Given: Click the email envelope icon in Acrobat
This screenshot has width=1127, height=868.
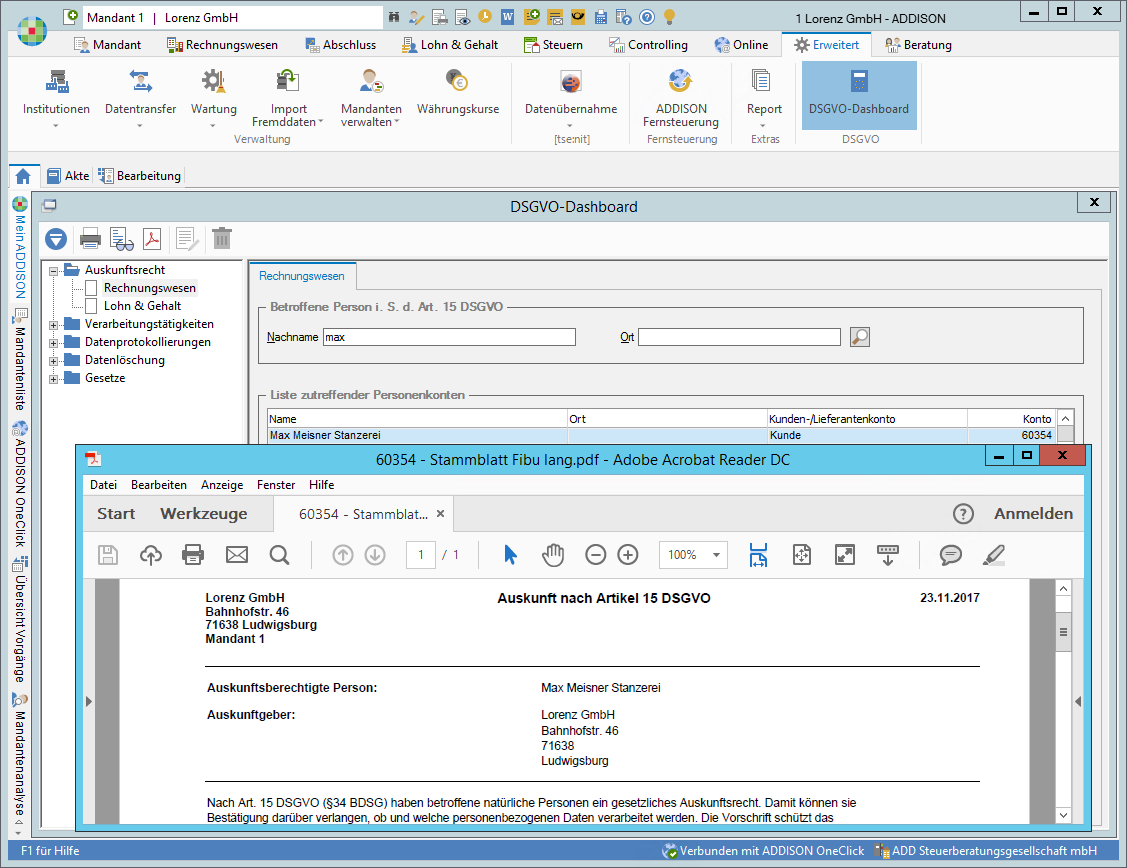Looking at the screenshot, I should tap(236, 555).
